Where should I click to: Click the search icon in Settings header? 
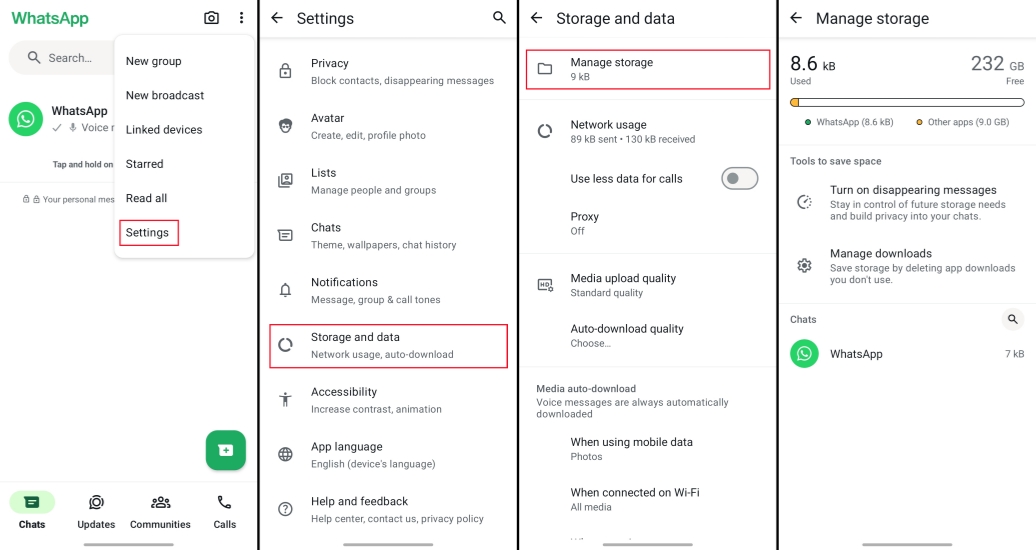tap(500, 18)
